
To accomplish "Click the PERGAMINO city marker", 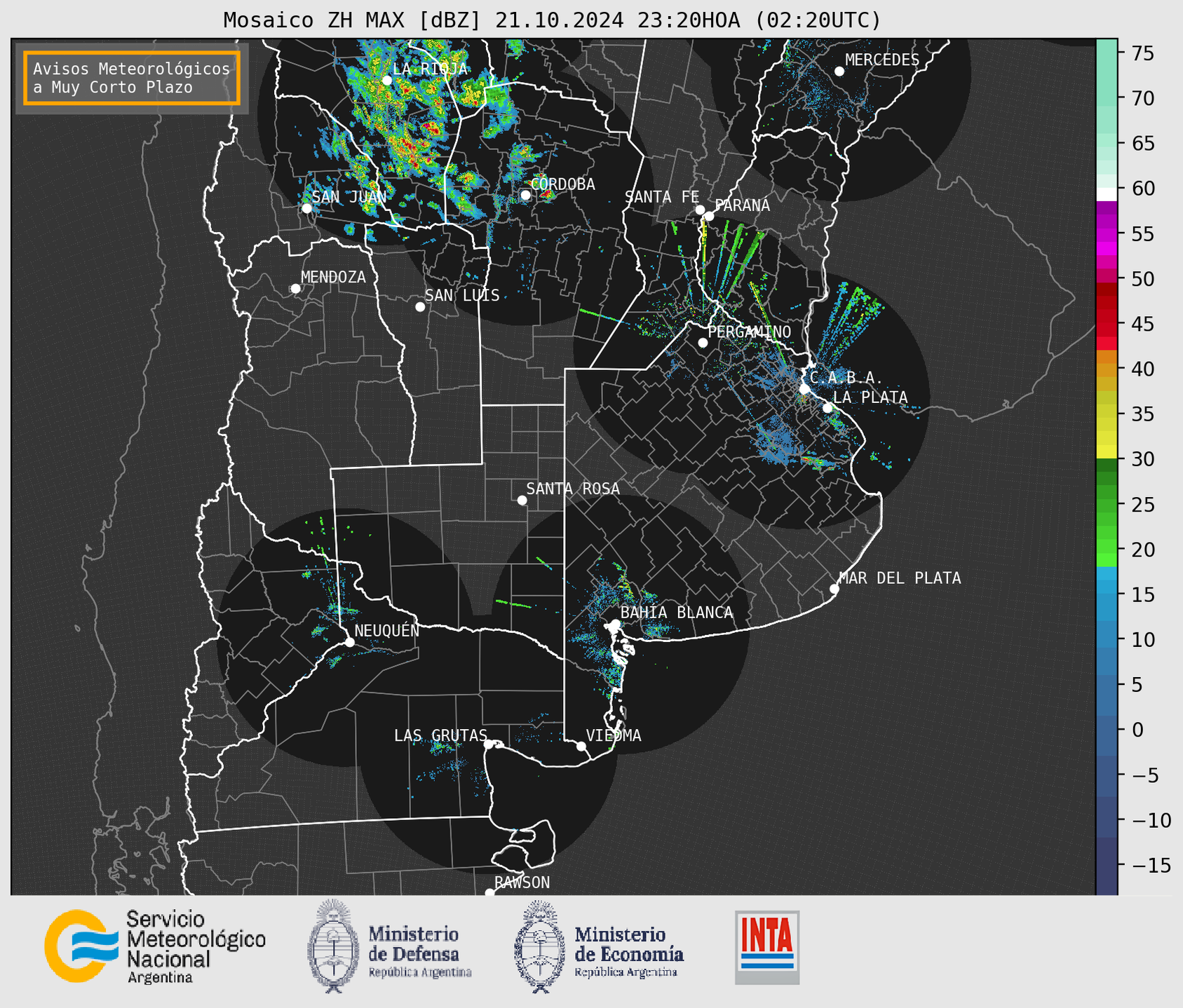I will pyautogui.click(x=703, y=343).
